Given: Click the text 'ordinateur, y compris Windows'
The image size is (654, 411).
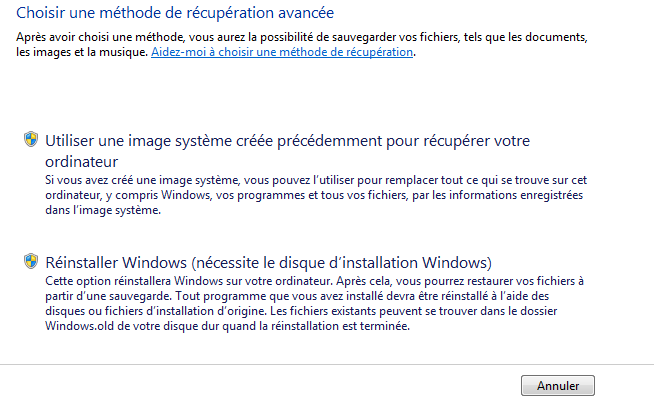Looking at the screenshot, I should click(x=128, y=195).
